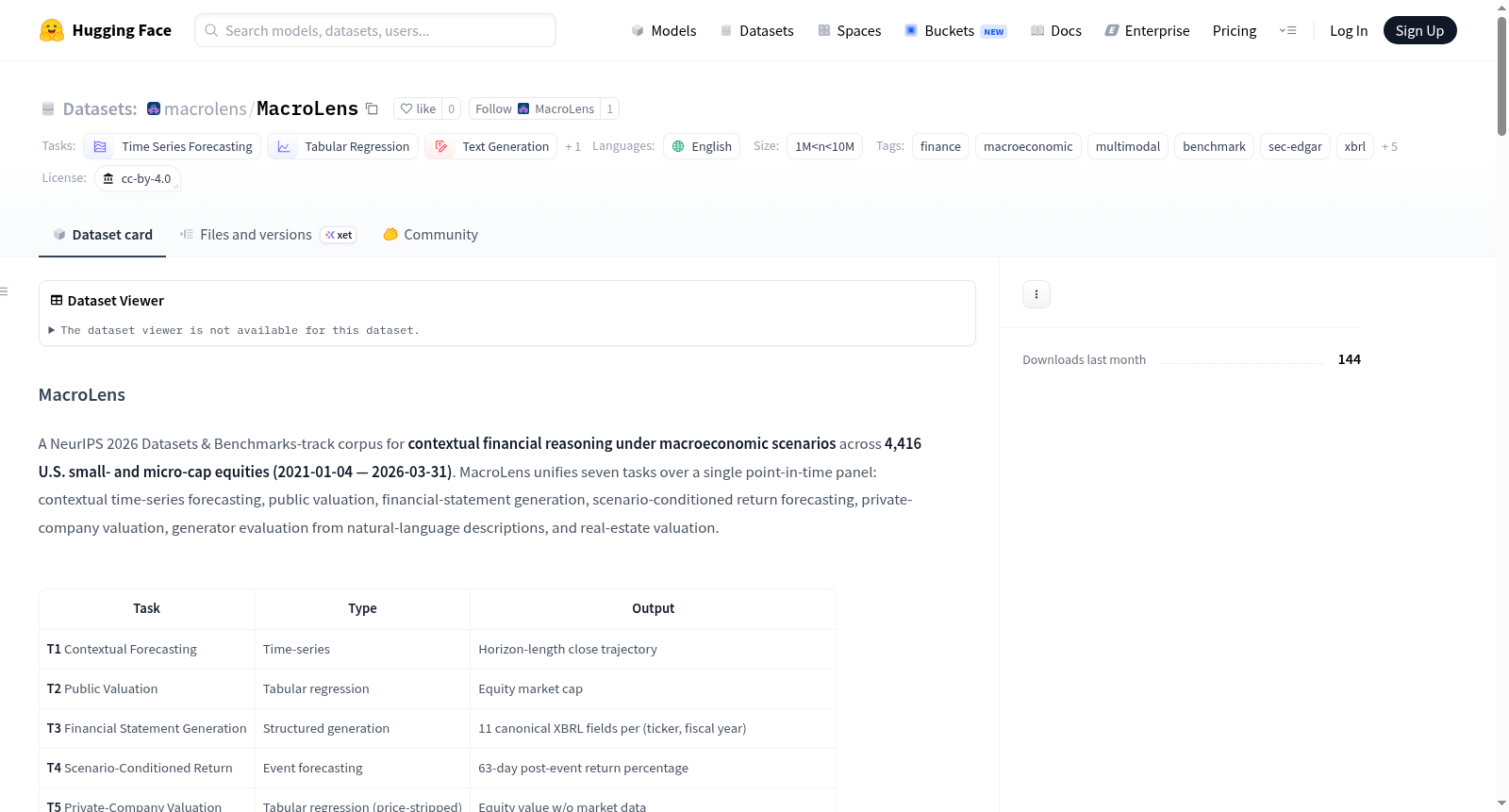Select the macroeconomic tag
1509x812 pixels.
coord(1028,146)
